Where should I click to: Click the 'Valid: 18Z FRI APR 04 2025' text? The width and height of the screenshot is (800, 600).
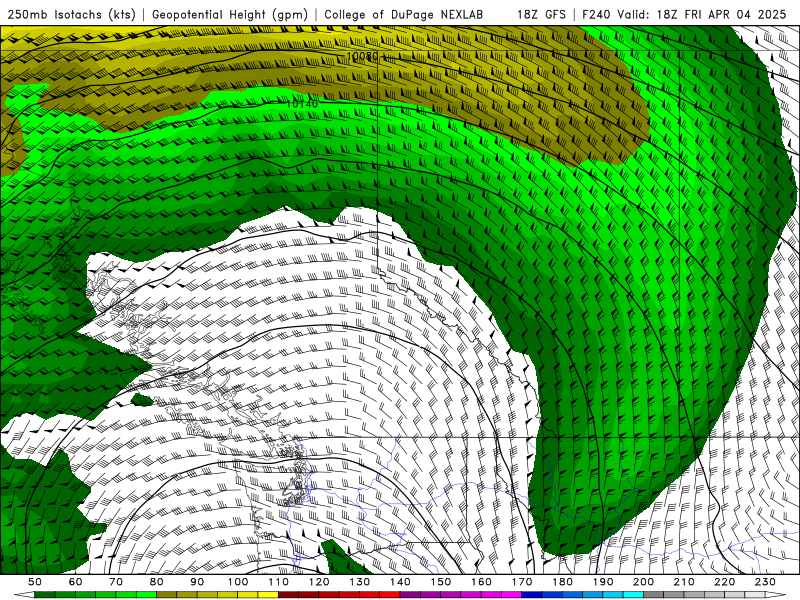(x=702, y=14)
